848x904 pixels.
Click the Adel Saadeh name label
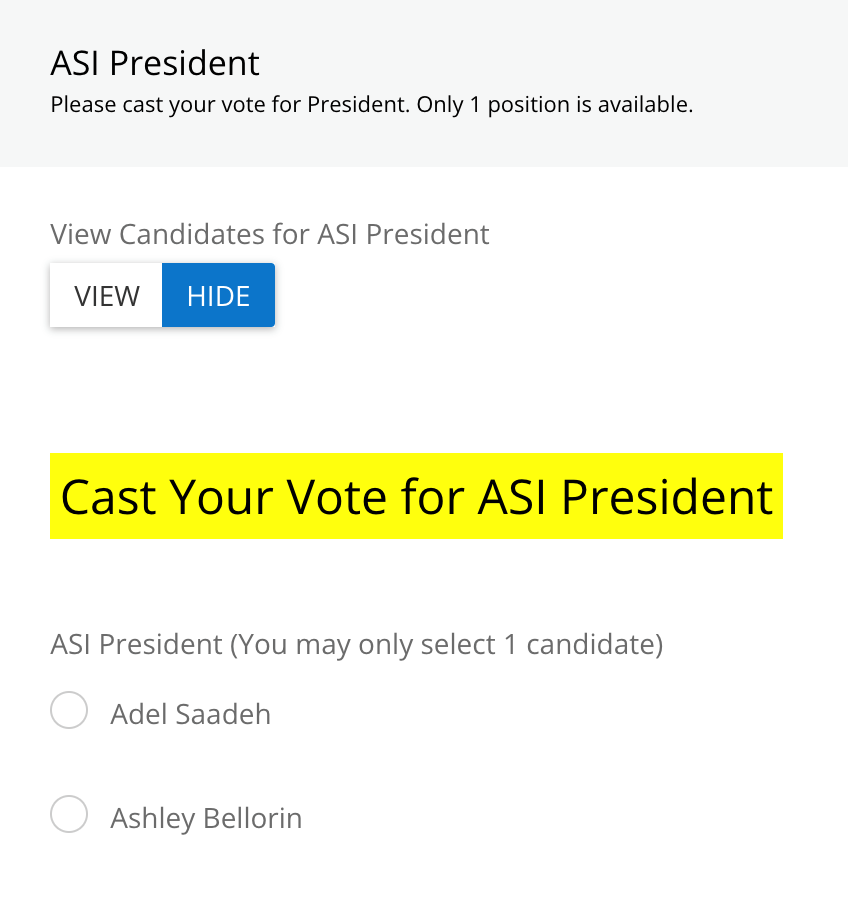click(x=190, y=714)
